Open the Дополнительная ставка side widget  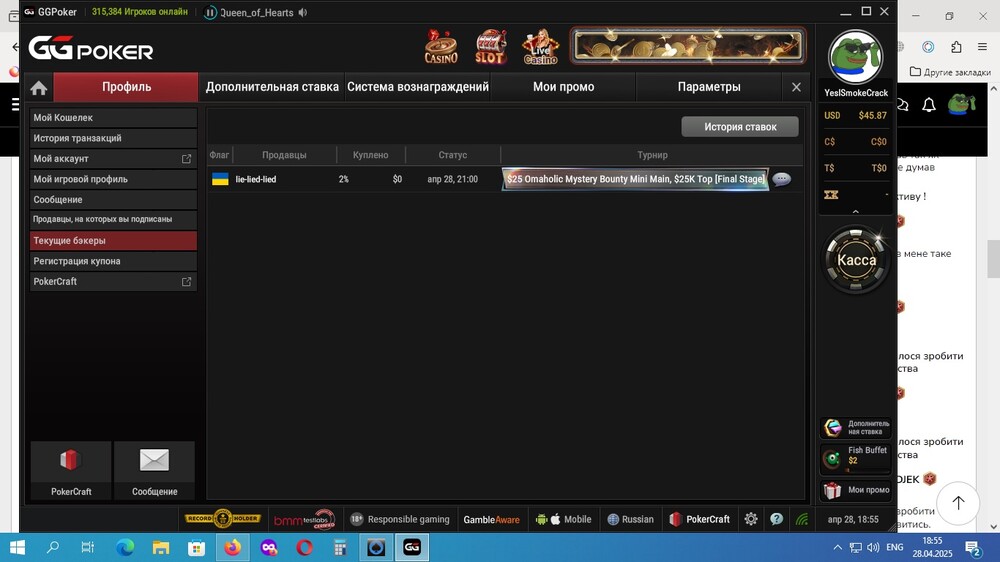coord(856,427)
